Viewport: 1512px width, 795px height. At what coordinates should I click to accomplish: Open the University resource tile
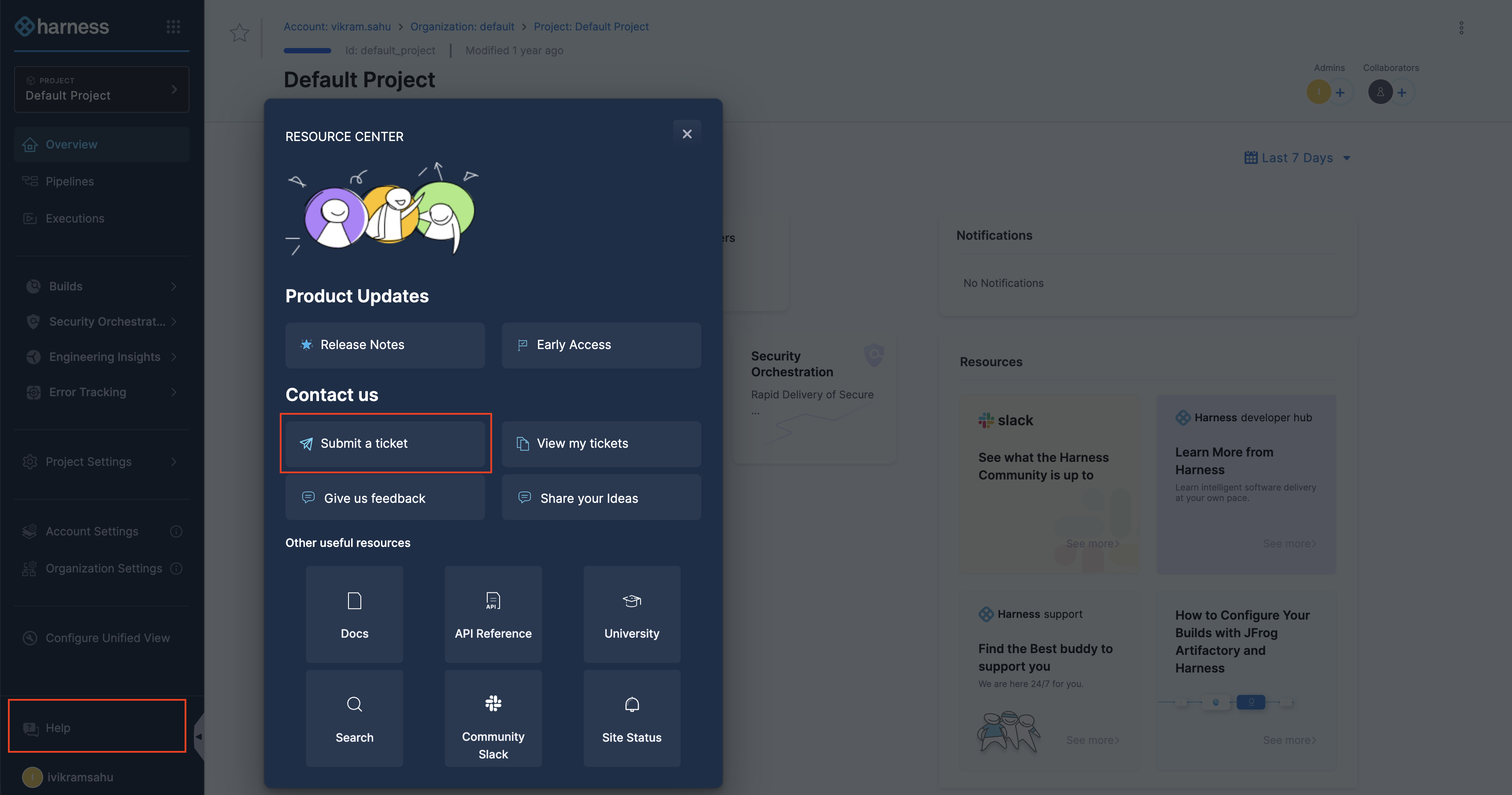632,613
